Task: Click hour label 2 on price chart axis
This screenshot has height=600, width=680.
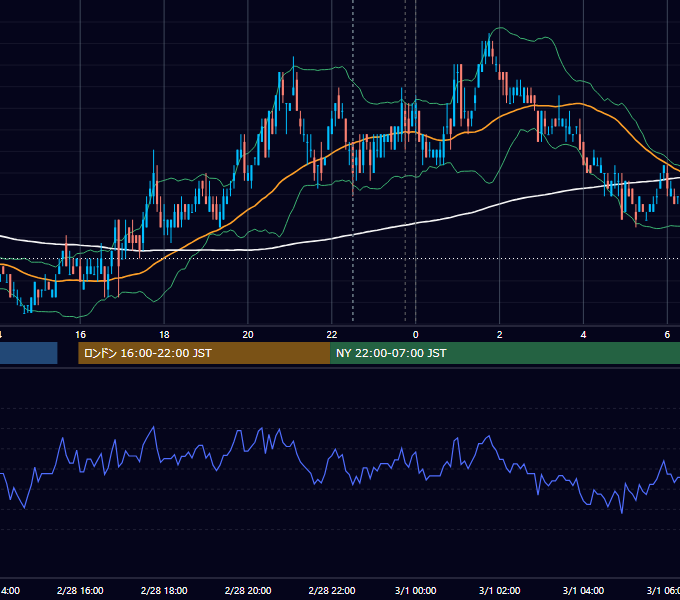Action: coord(500,335)
